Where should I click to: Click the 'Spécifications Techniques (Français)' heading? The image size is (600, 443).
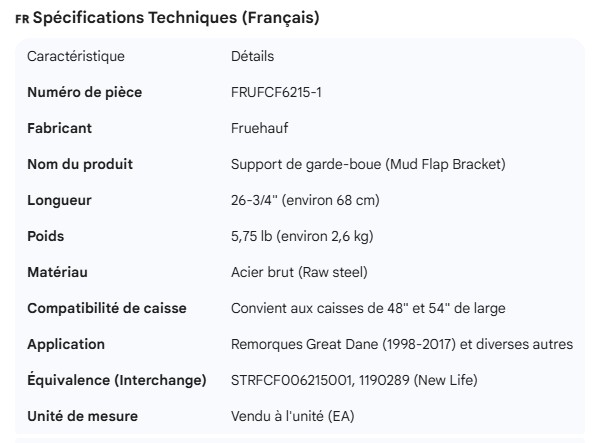point(176,19)
